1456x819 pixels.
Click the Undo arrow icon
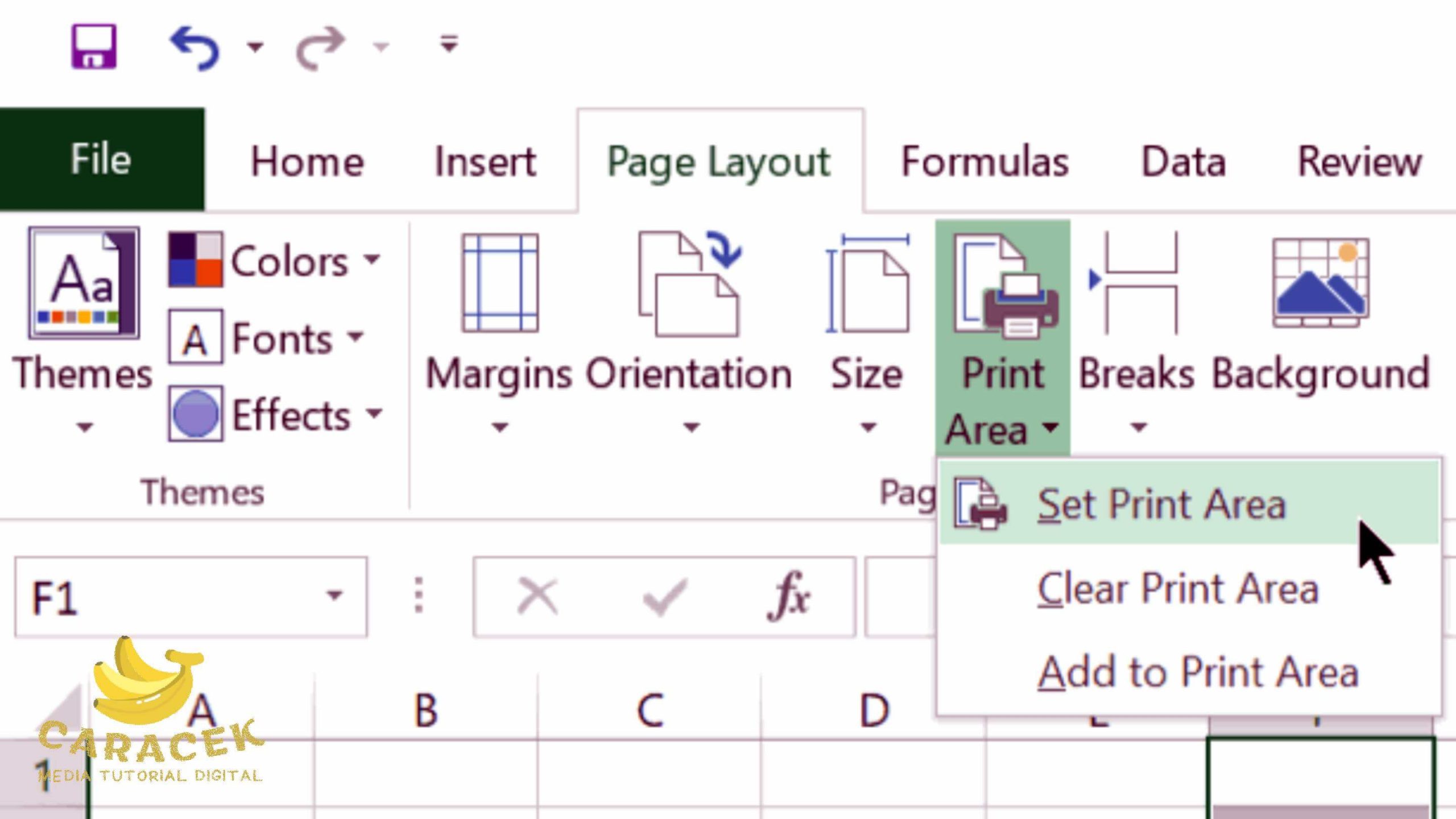coord(195,48)
